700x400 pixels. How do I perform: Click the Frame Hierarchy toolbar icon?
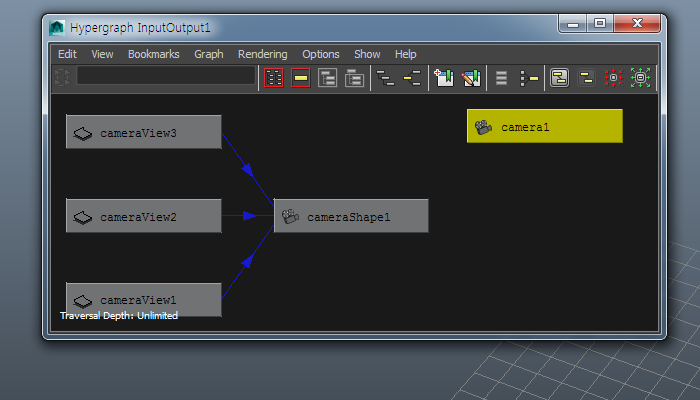[327, 78]
